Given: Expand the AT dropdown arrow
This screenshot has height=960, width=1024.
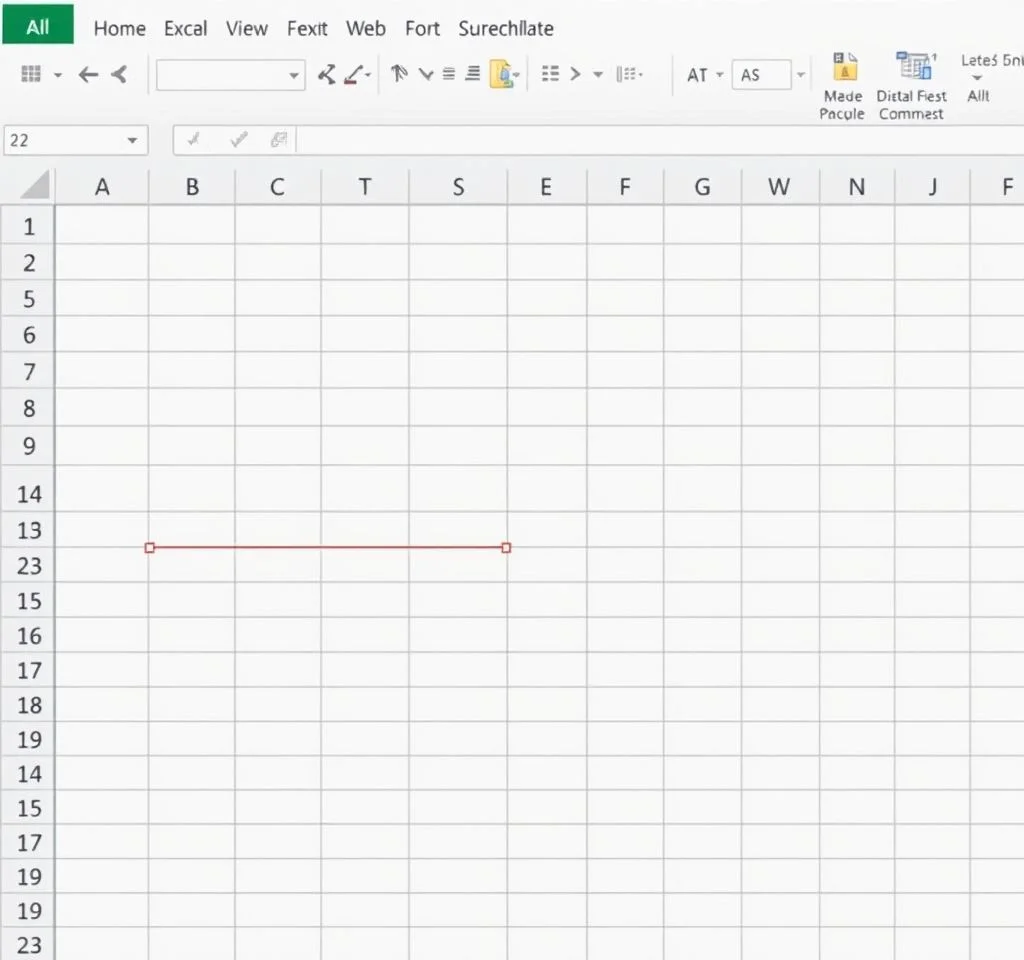Looking at the screenshot, I should (719, 75).
